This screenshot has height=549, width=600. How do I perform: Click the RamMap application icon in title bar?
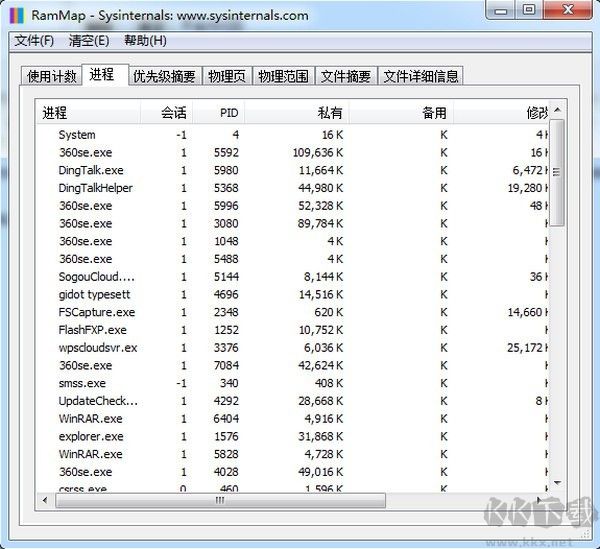(x=16, y=15)
